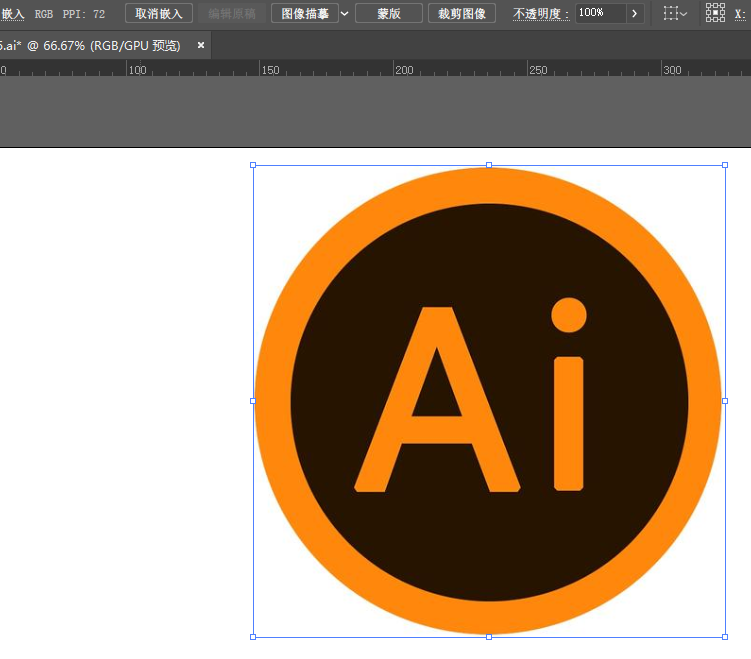
Task: Click the Ai logo image on canvas
Action: pyautogui.click(x=488, y=401)
